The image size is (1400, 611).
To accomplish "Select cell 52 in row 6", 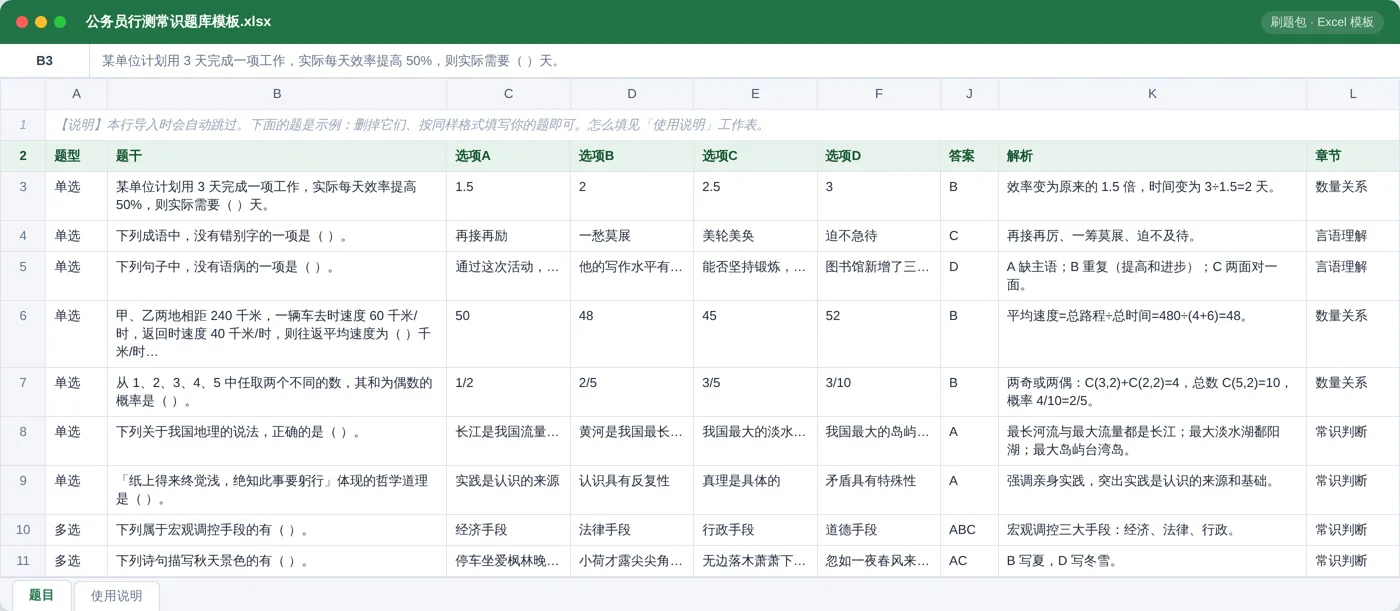I will pos(879,334).
